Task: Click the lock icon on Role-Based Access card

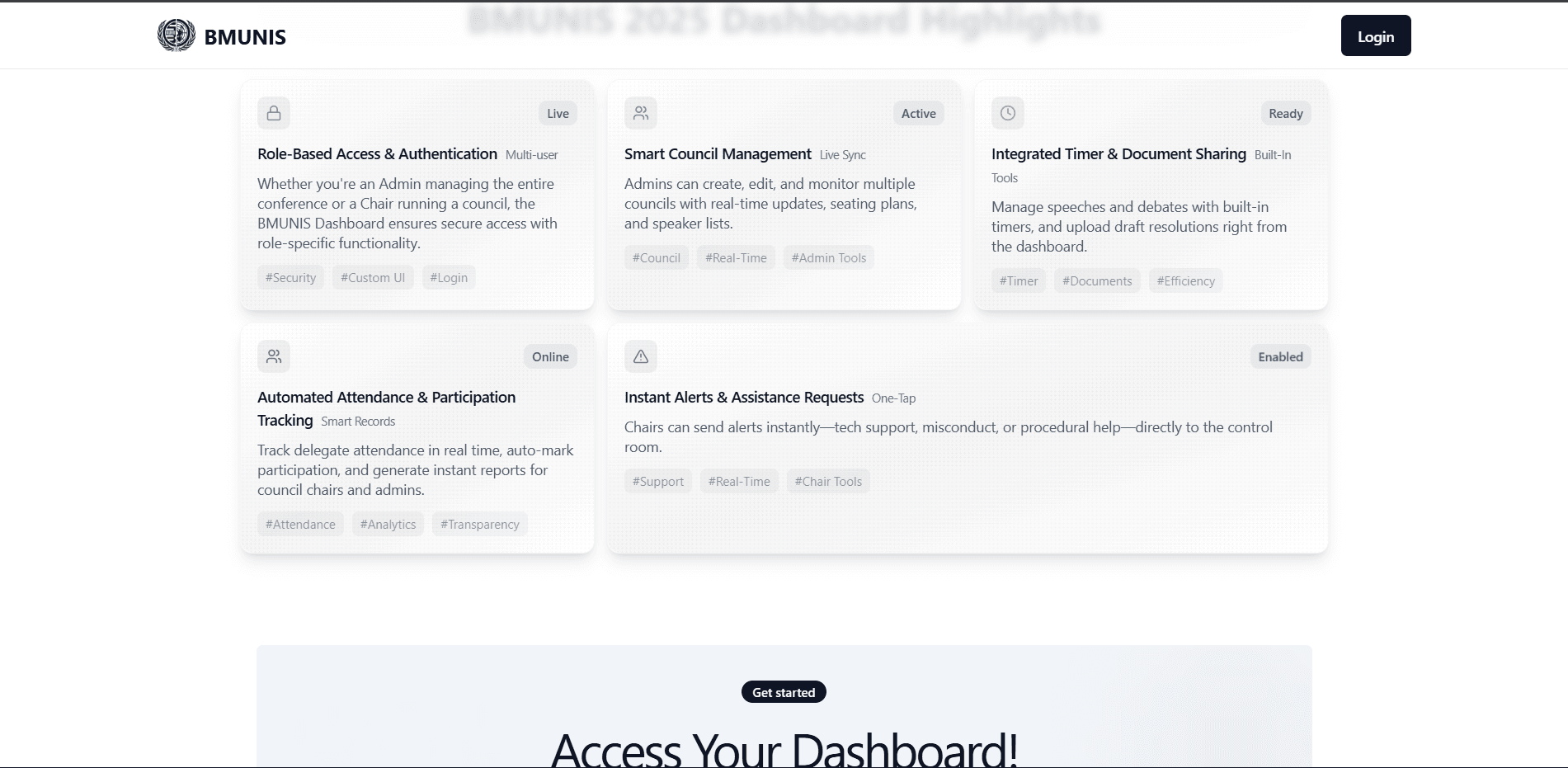Action: [x=274, y=113]
